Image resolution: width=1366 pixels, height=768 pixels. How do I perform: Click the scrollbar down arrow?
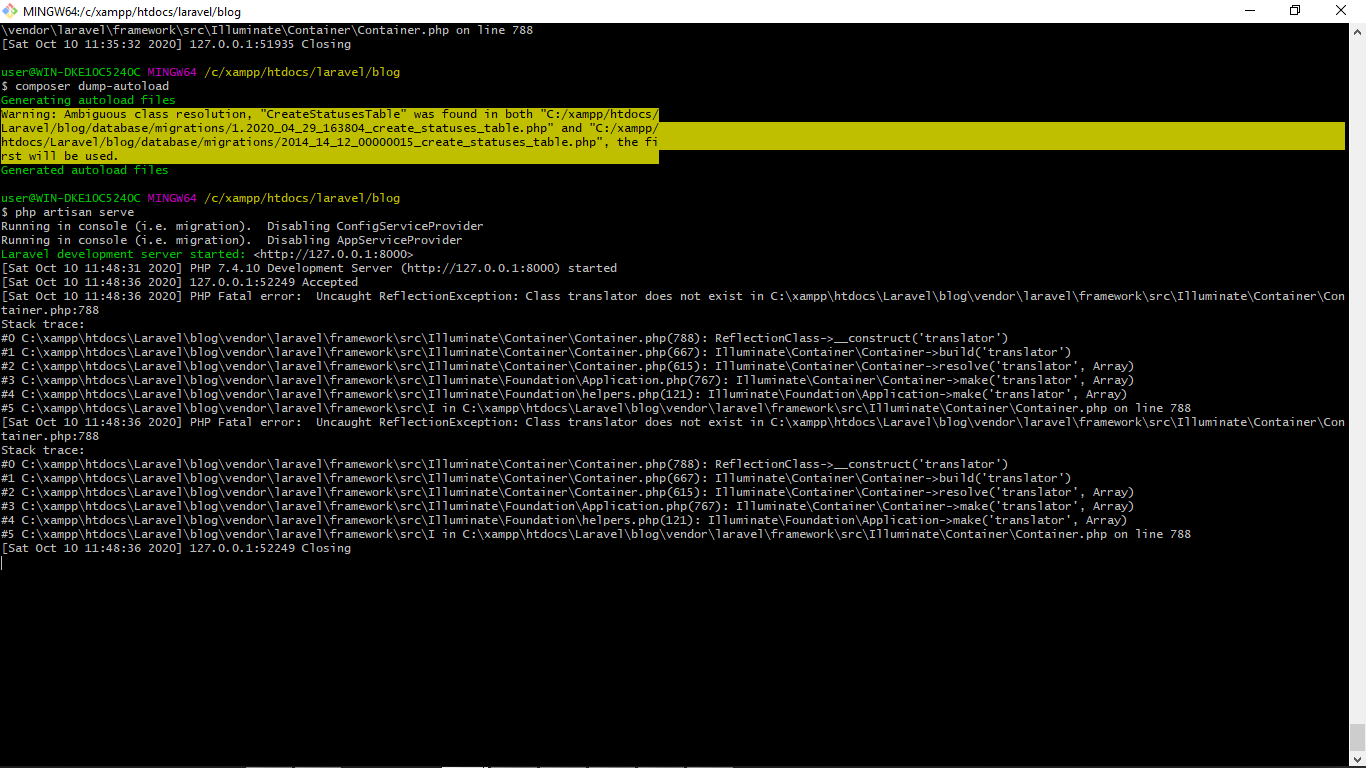pos(1357,759)
